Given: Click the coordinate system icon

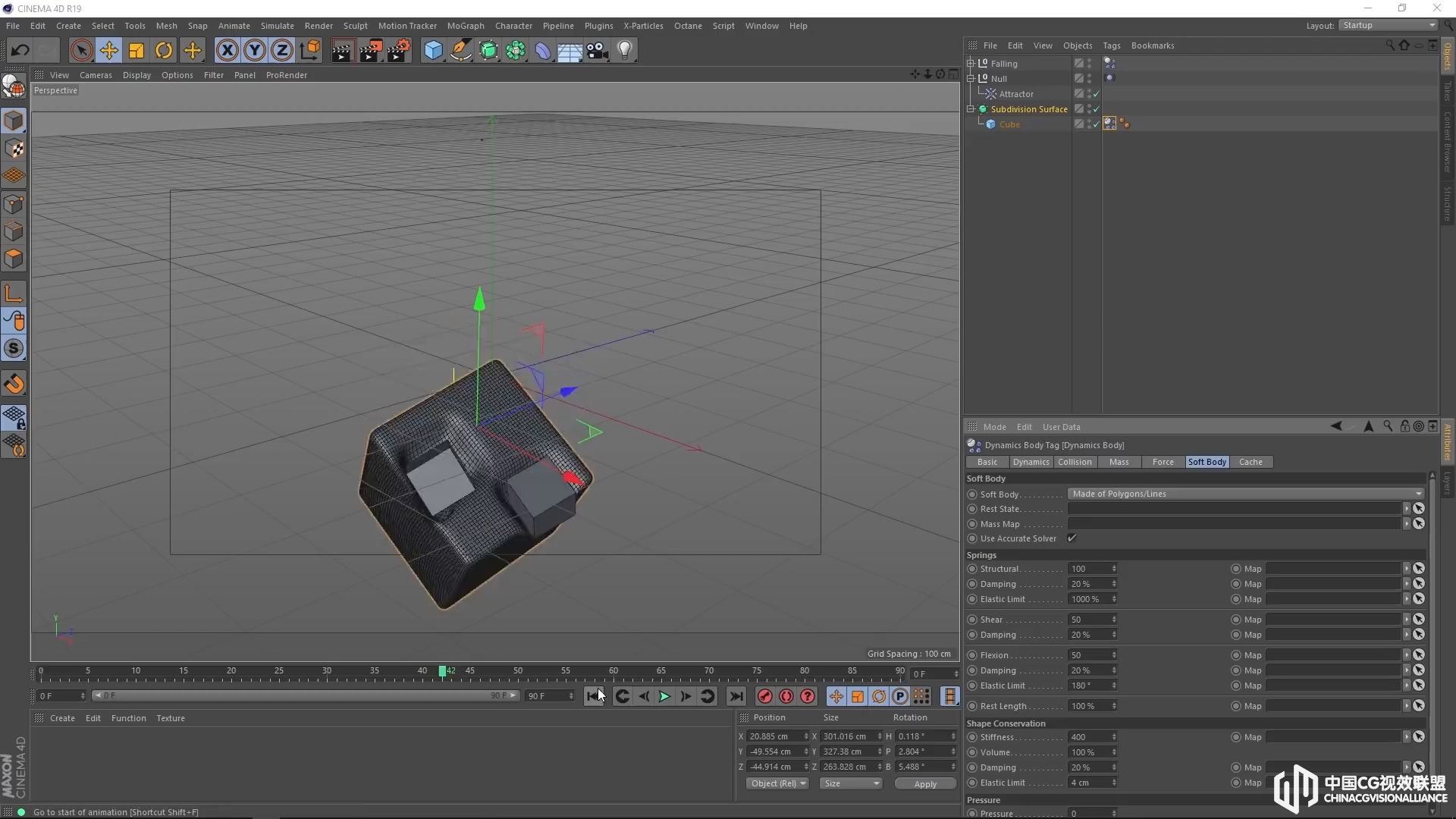Looking at the screenshot, I should click(310, 51).
